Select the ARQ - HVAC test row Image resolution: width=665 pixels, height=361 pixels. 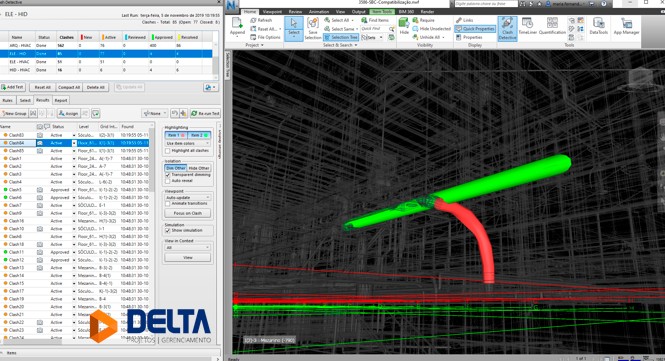(x=106, y=45)
